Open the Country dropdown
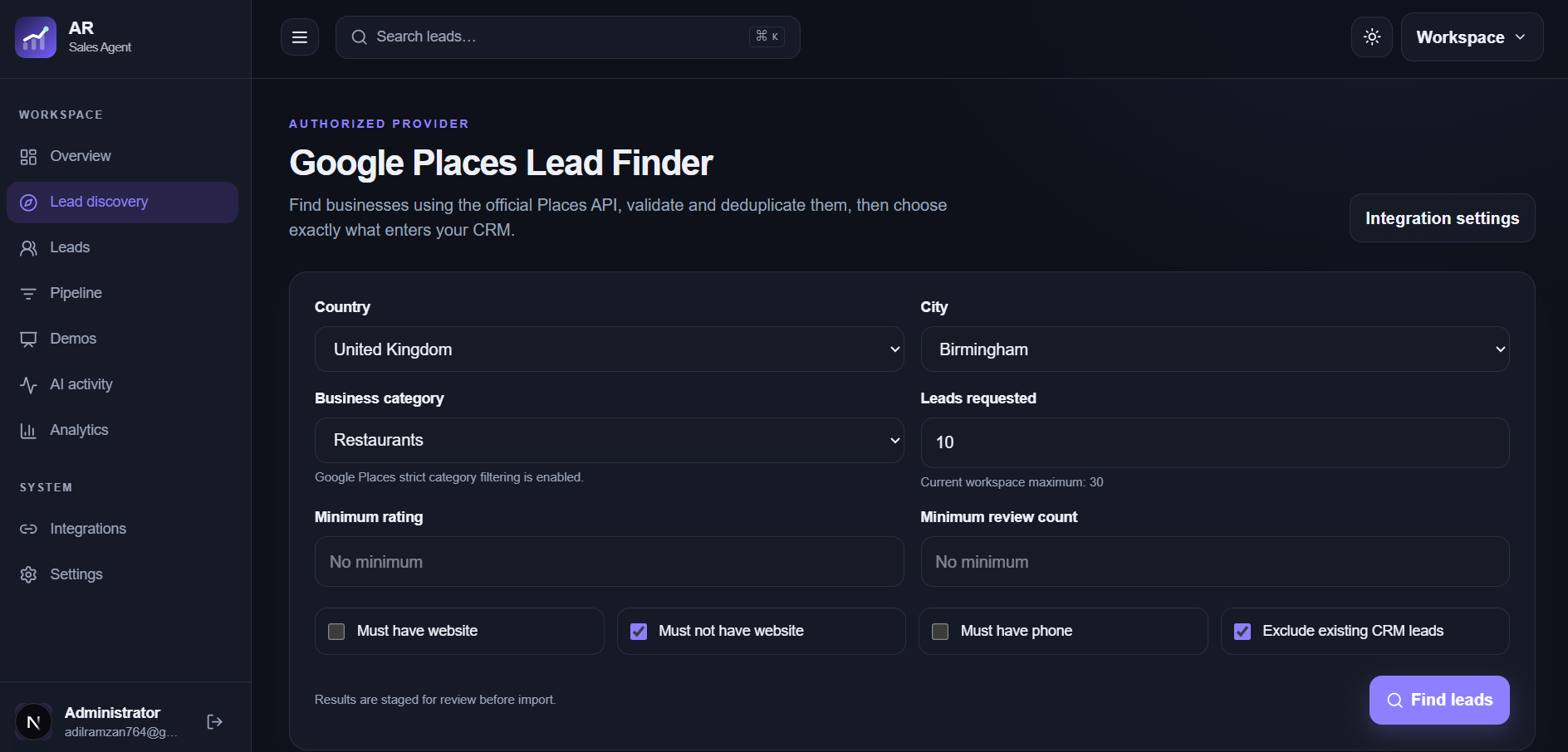 pyautogui.click(x=609, y=349)
